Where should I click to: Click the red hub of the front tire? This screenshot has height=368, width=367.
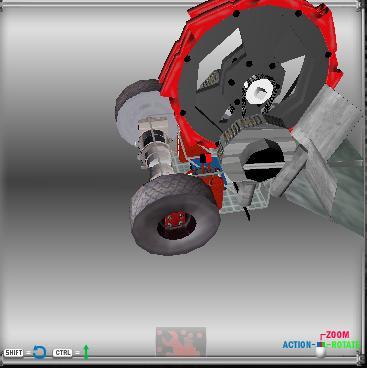click(175, 221)
